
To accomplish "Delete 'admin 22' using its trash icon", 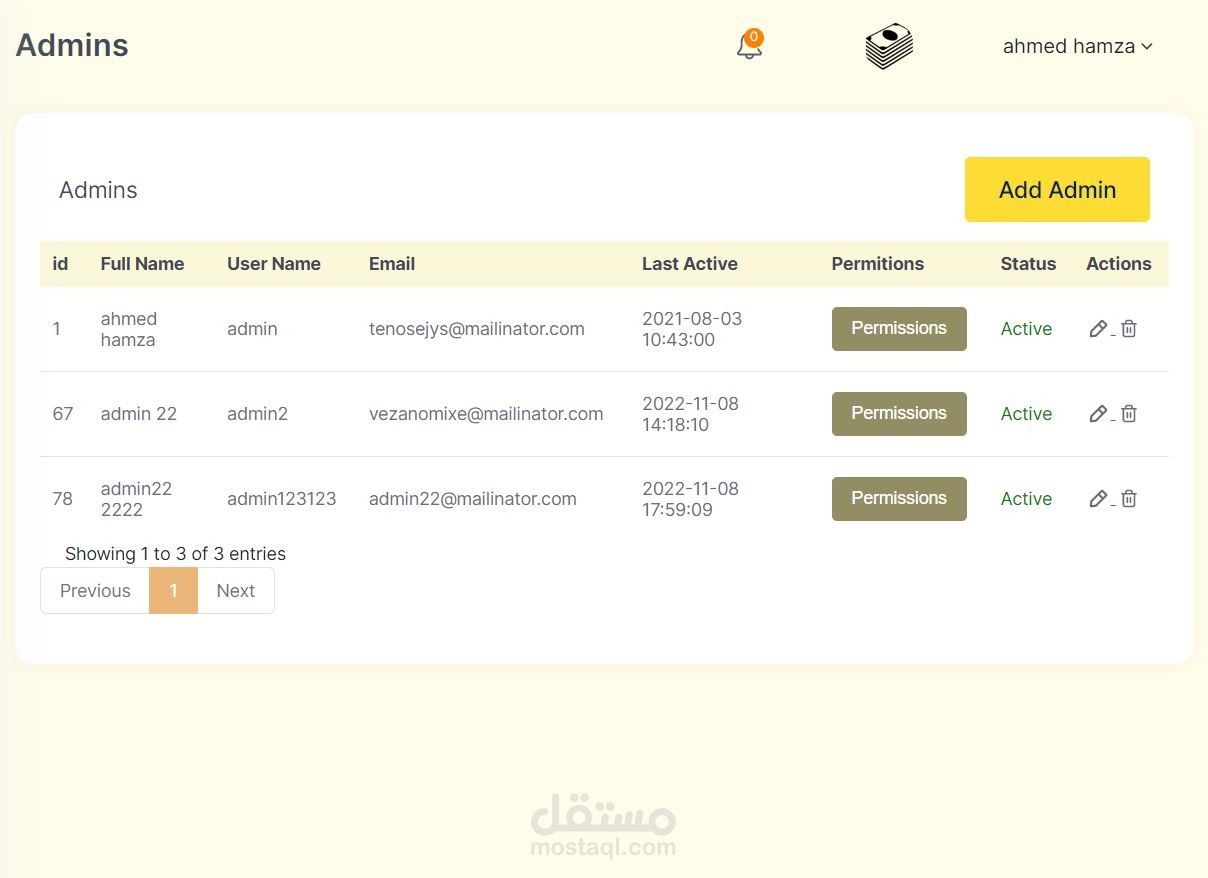I will click(x=1129, y=413).
